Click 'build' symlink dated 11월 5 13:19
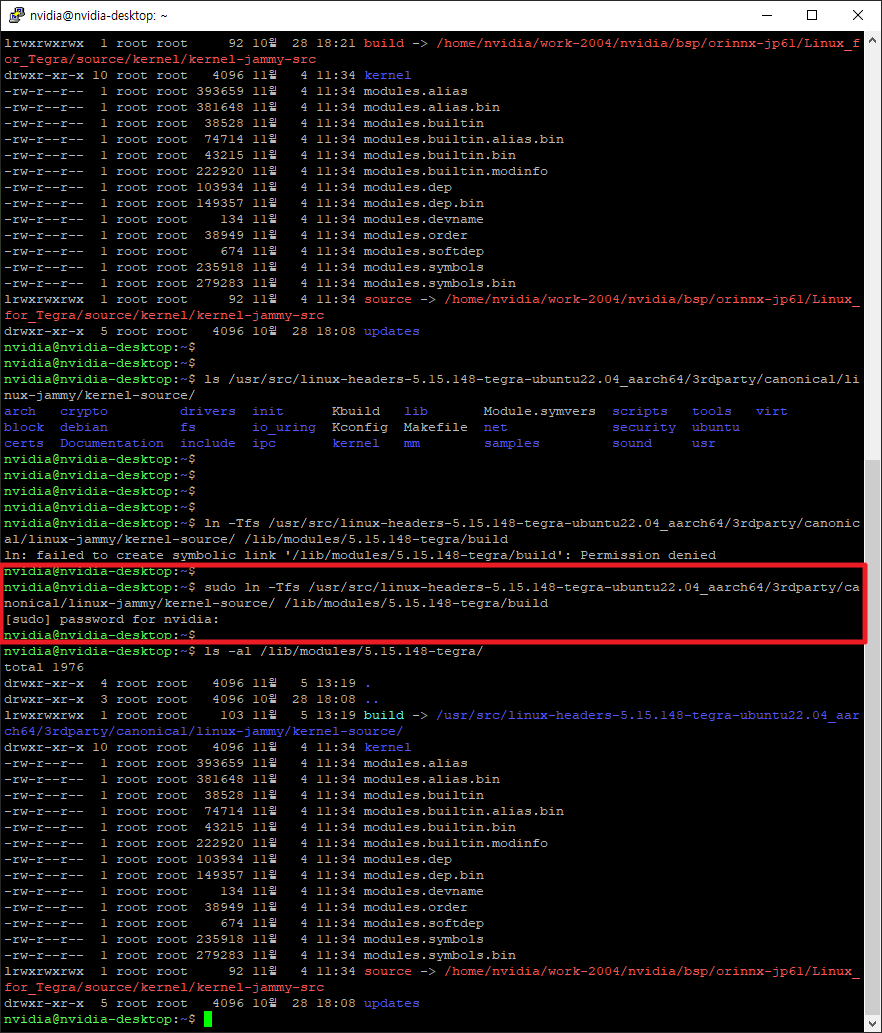 (383, 715)
